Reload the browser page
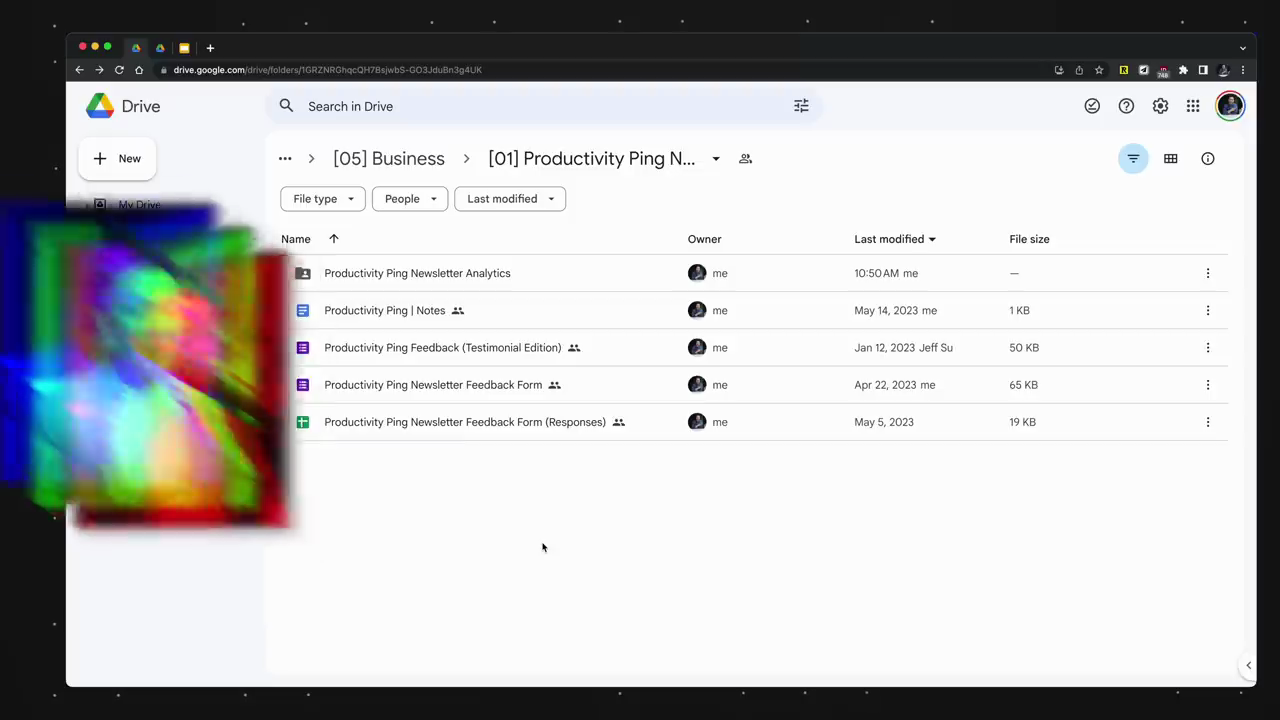Viewport: 1280px width, 720px height. (x=119, y=70)
